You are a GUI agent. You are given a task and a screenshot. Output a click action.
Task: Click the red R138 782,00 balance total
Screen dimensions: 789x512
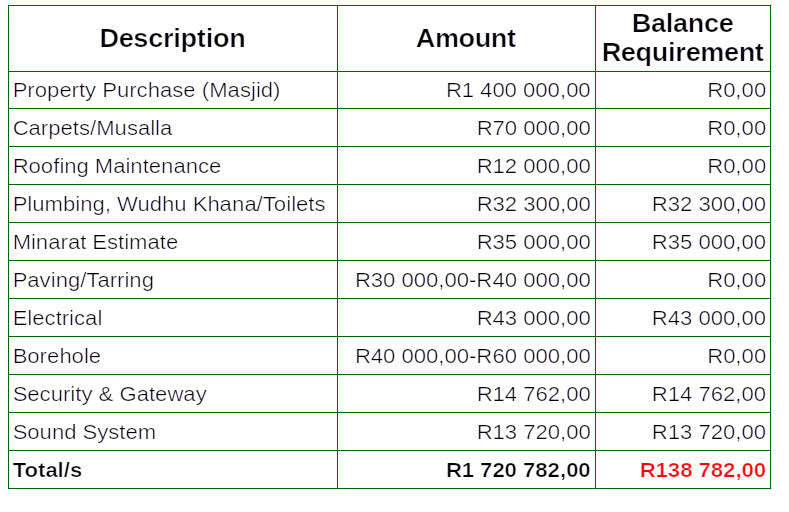coord(703,470)
